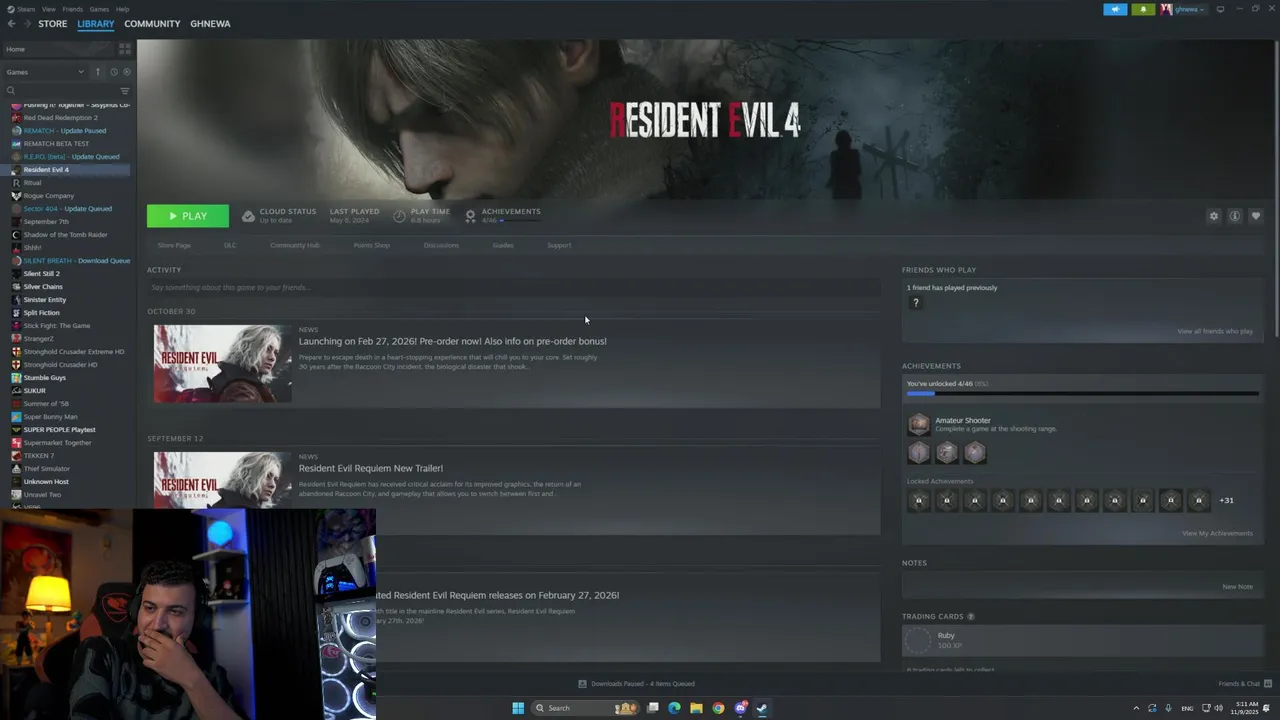Open the Steam menu
This screenshot has height=720, width=1280.
coord(26,9)
